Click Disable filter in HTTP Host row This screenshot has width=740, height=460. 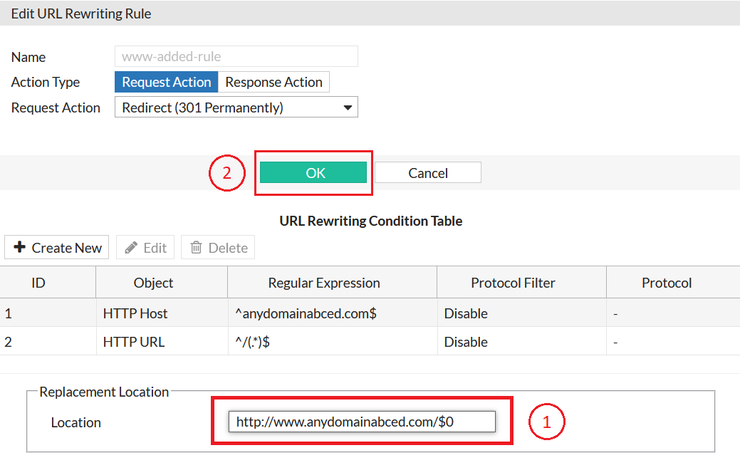(468, 313)
